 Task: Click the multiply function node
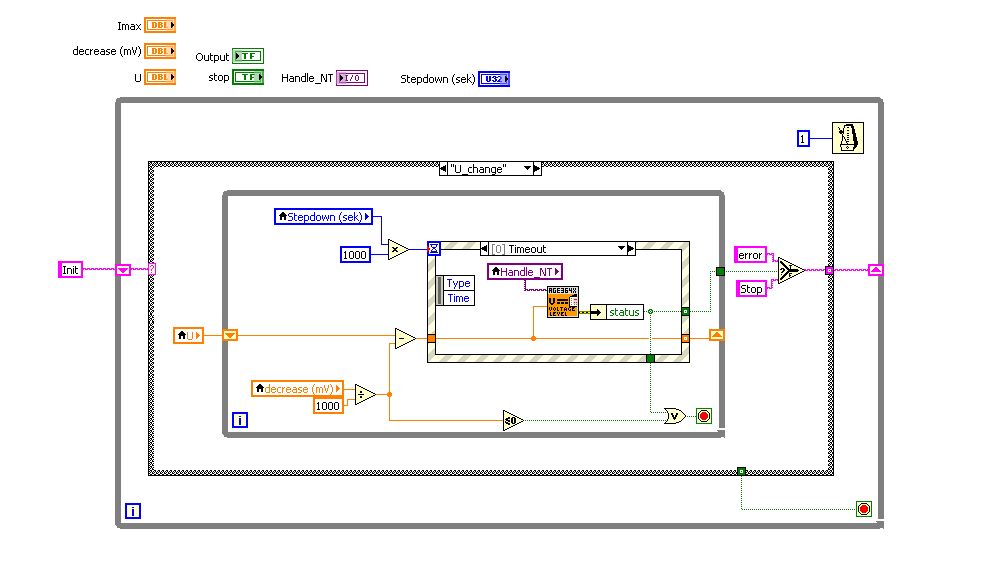[x=398, y=250]
